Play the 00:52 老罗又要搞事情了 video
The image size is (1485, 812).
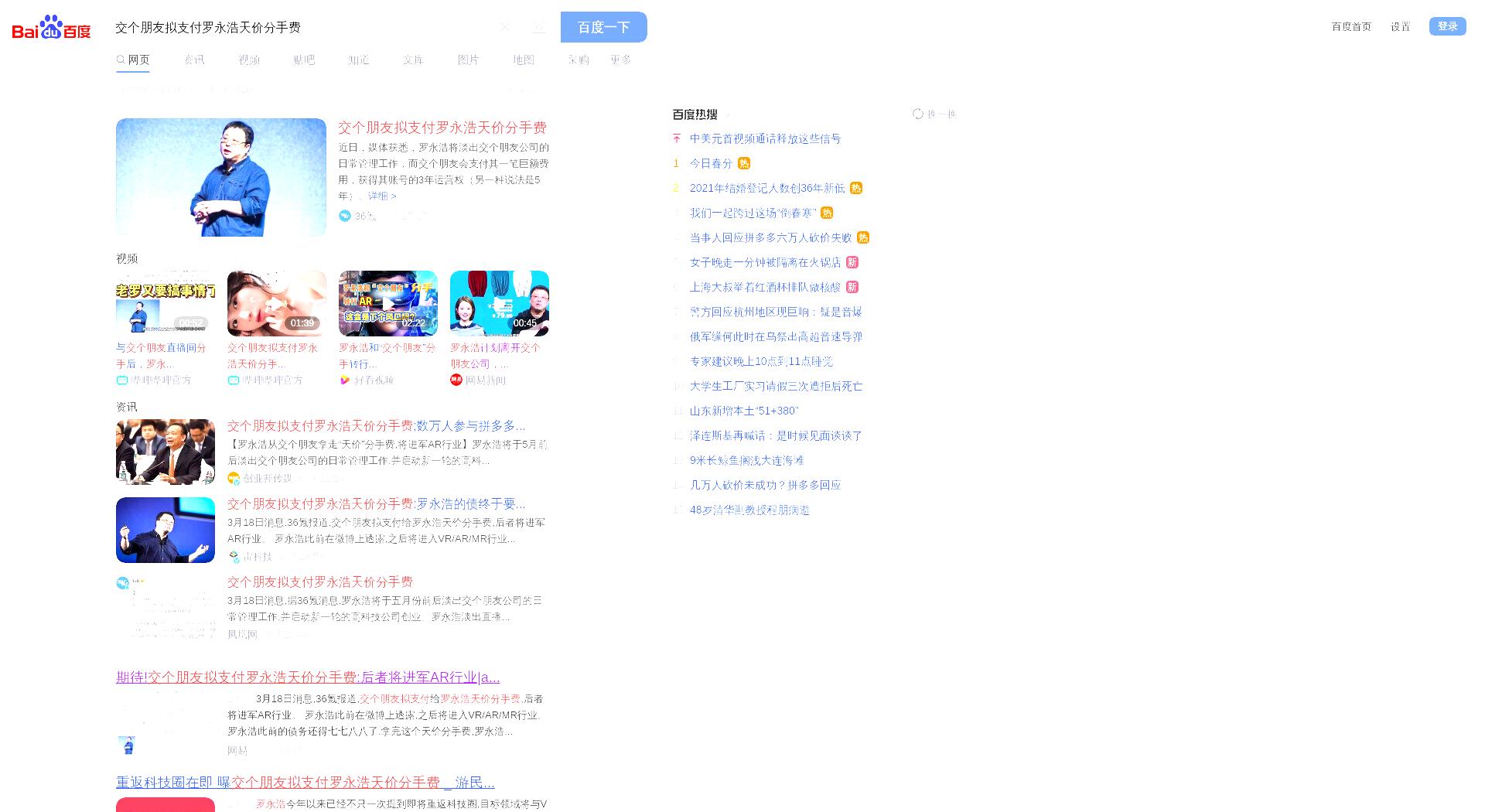pyautogui.click(x=166, y=303)
